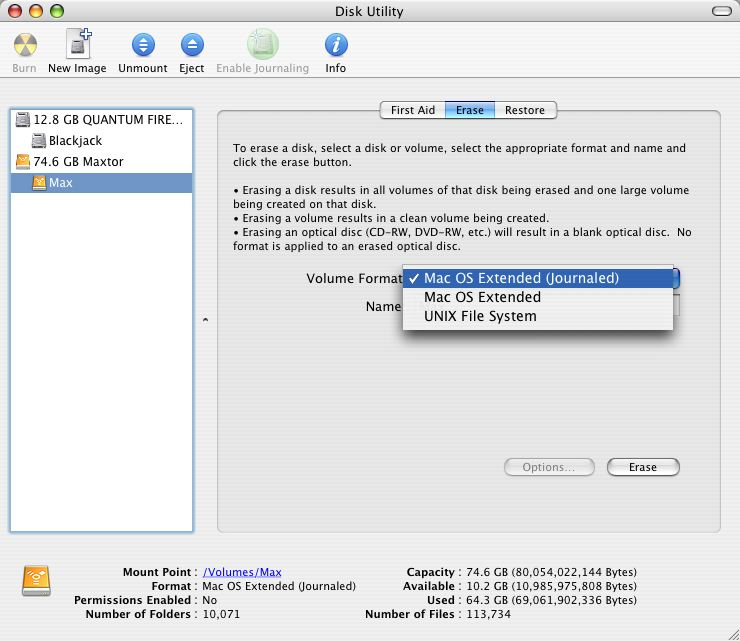Switch to the First Aid tab
The image size is (740, 641).
tap(412, 110)
